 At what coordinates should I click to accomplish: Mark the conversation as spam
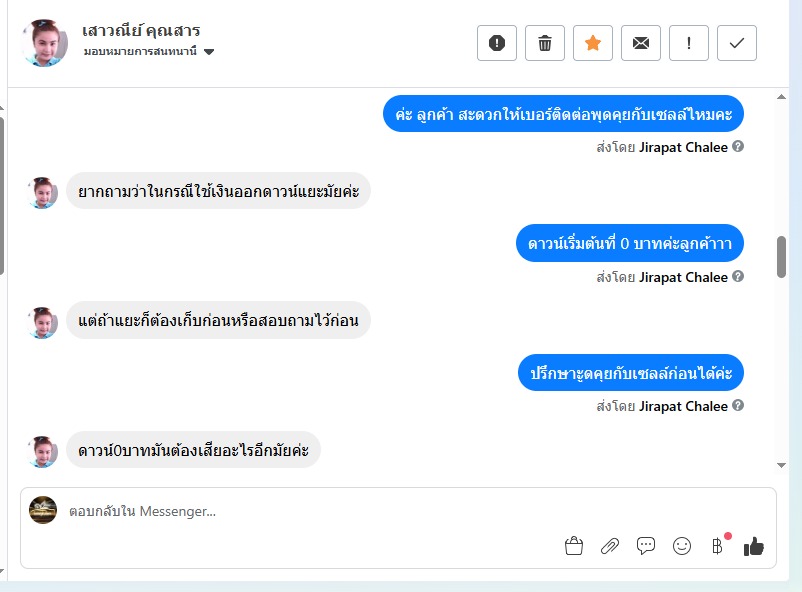pos(497,43)
